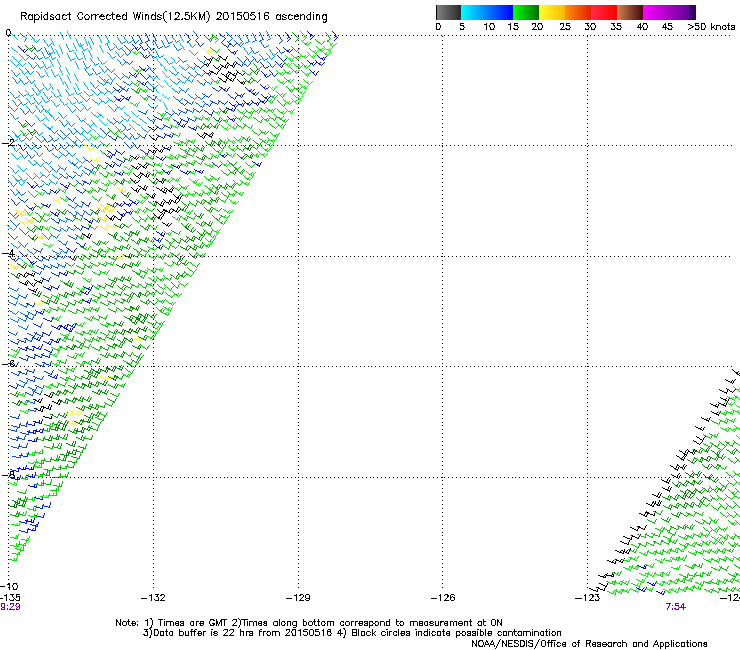740x650 pixels.
Task: Click the latitude label -2
Action: coord(9,143)
